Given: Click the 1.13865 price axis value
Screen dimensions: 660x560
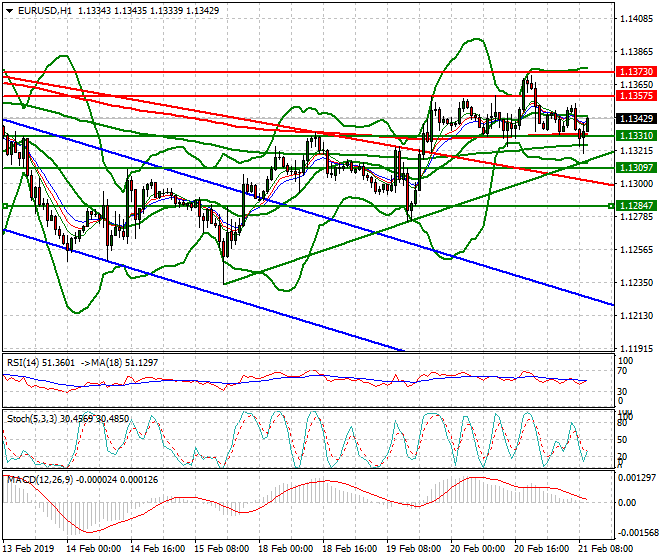Looking at the screenshot, I should [636, 51].
